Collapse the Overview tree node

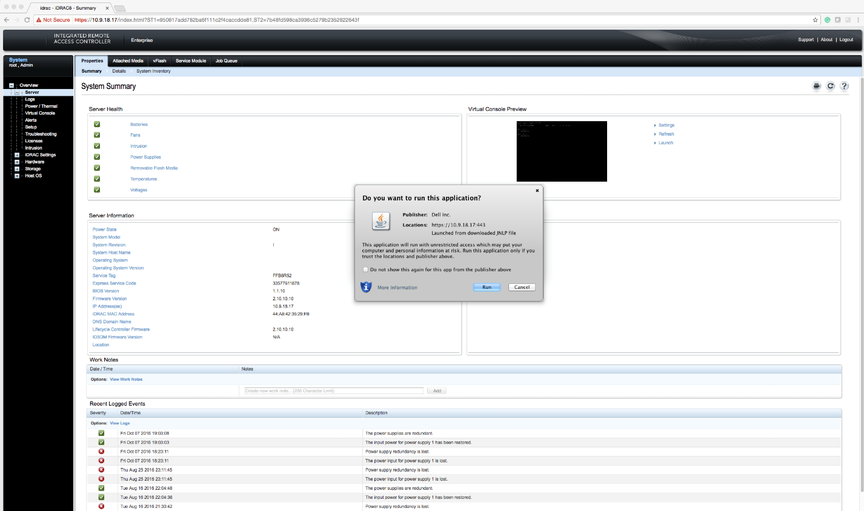point(12,86)
